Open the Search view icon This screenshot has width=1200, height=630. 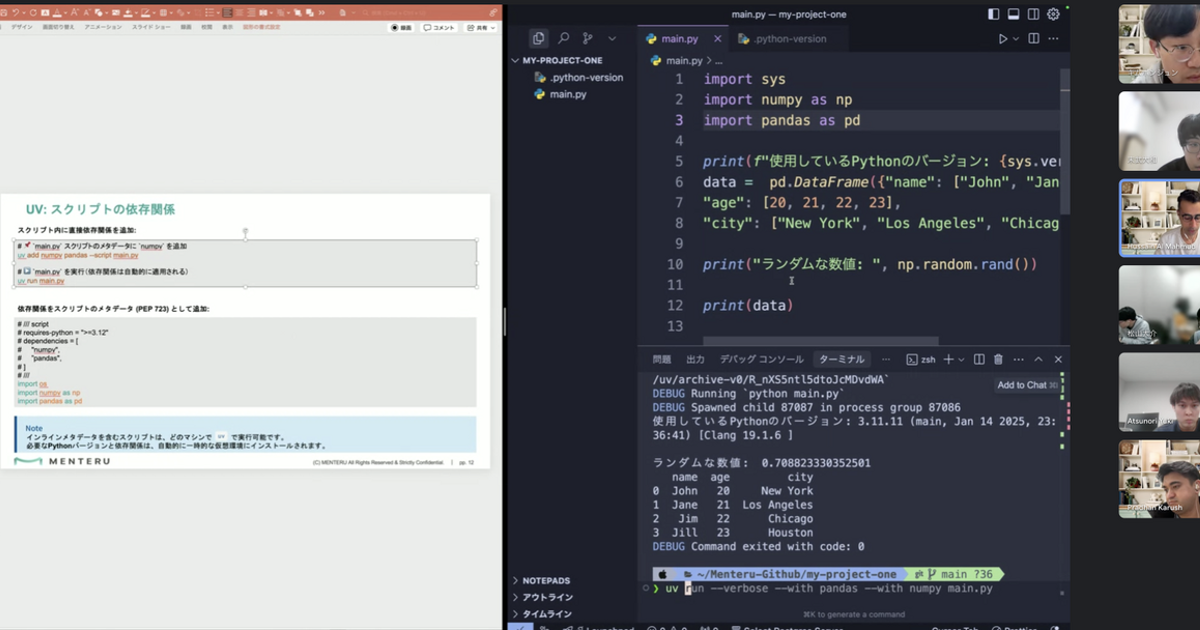564,39
